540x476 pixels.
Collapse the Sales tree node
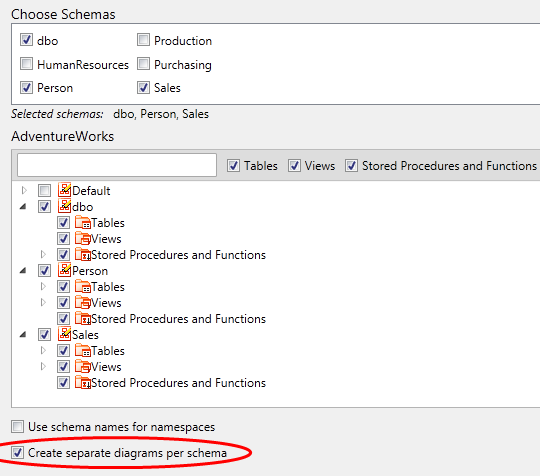(x=23, y=335)
